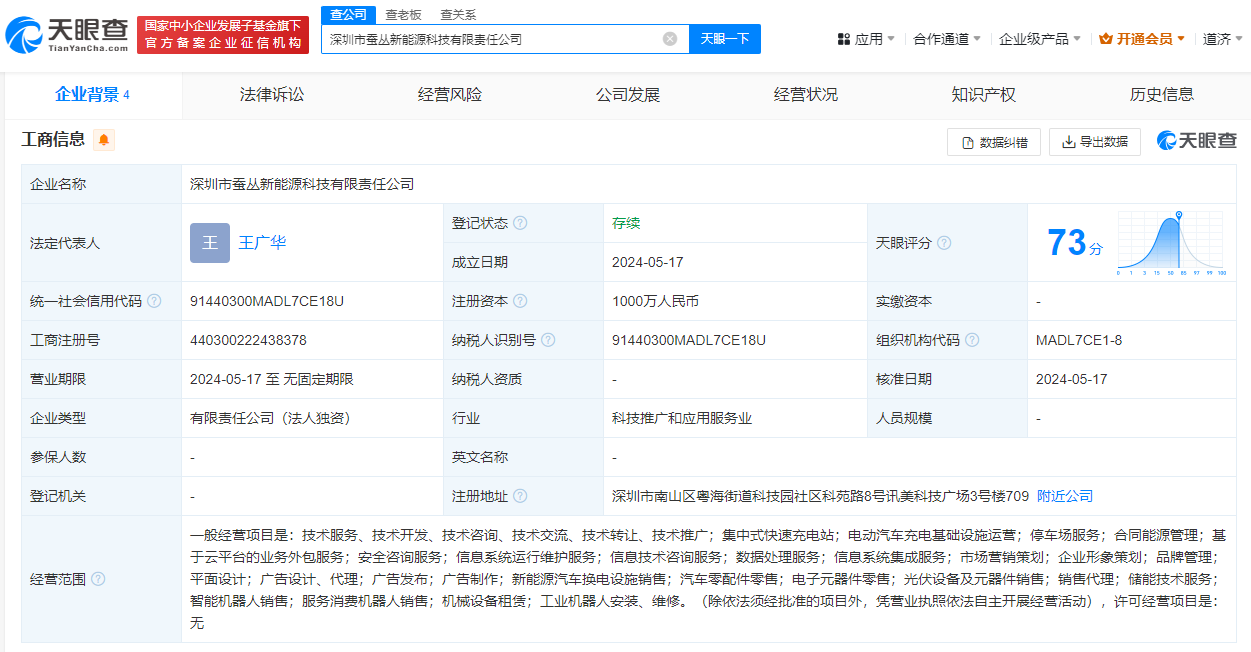
Task: Select the 查老板 search tab
Action: (x=404, y=14)
